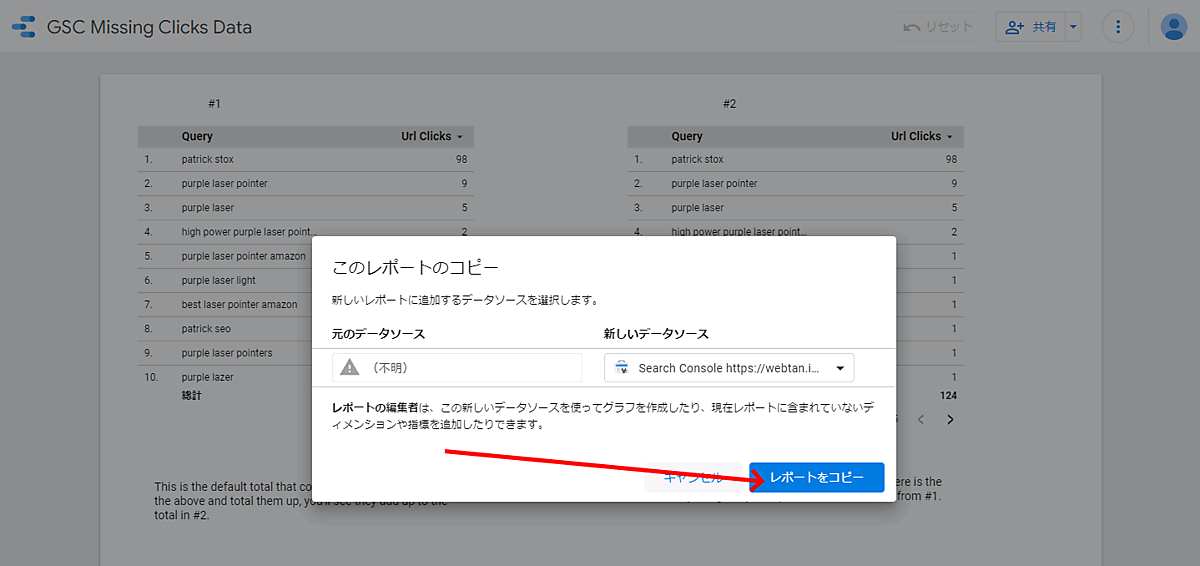Click the report title GSC Missing Clicks Data
The height and width of the screenshot is (566, 1200).
[x=149, y=27]
